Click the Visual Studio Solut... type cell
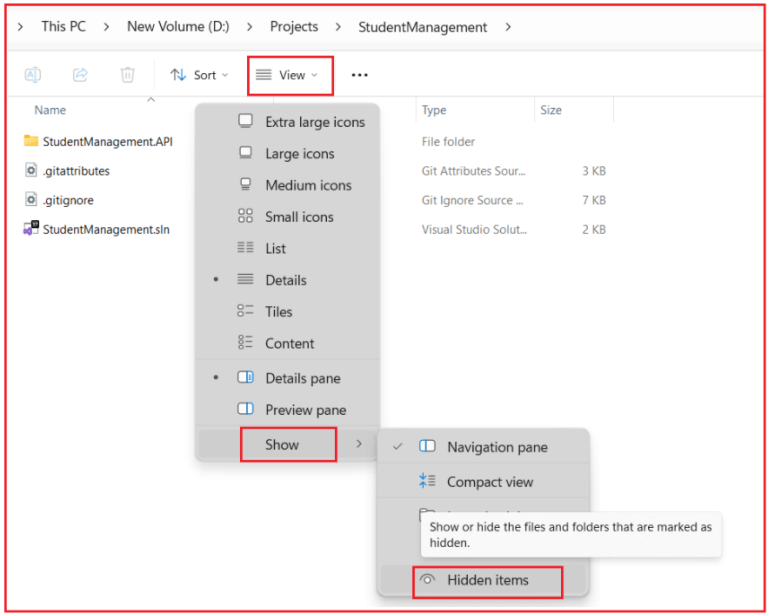Screen dimensions: 768x614 474,230
